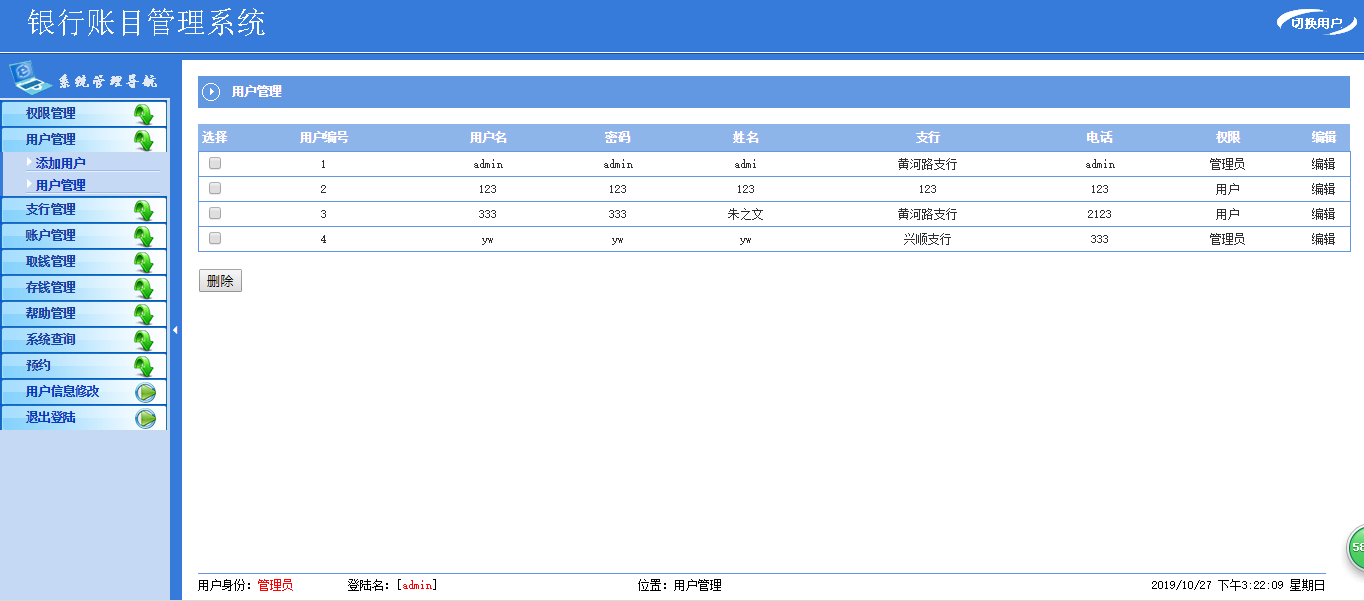
Task: Click the 权限 column header
Action: (x=1227, y=137)
